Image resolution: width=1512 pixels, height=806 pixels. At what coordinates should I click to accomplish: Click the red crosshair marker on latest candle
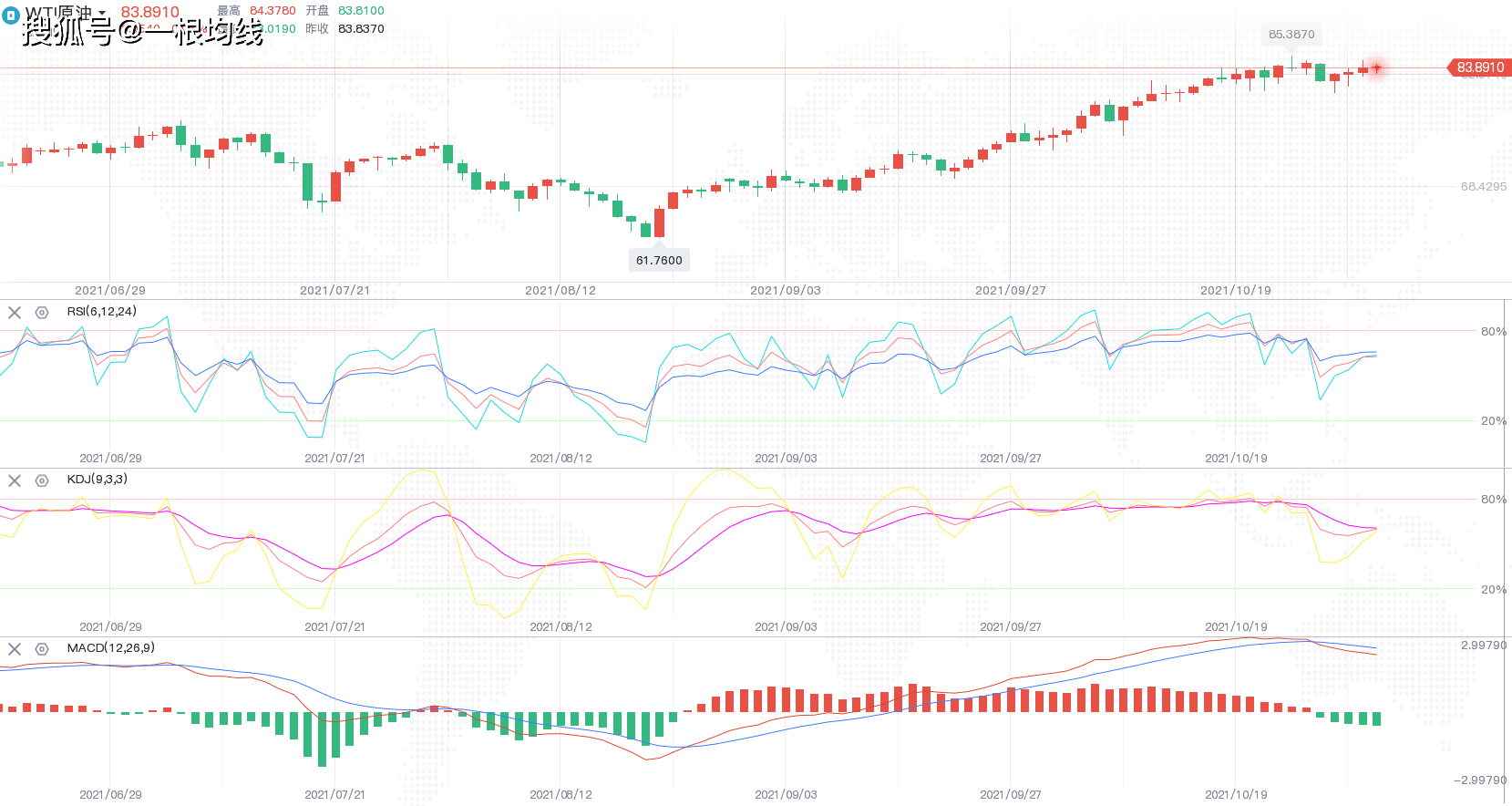pos(1377,67)
